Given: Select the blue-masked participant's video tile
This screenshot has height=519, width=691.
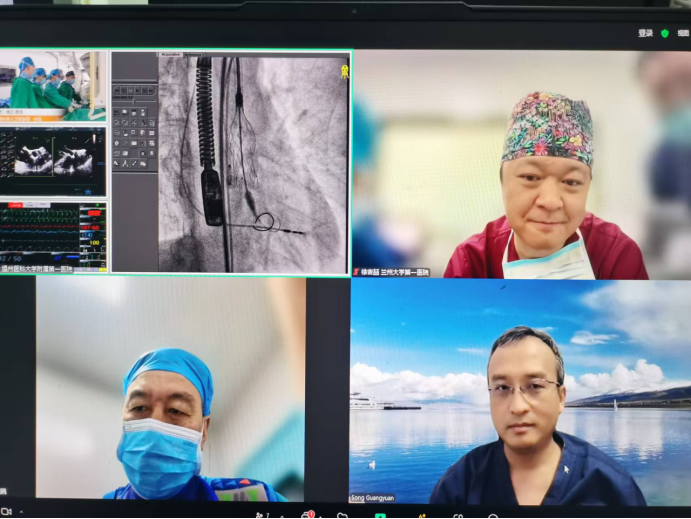Looking at the screenshot, I should (x=170, y=390).
